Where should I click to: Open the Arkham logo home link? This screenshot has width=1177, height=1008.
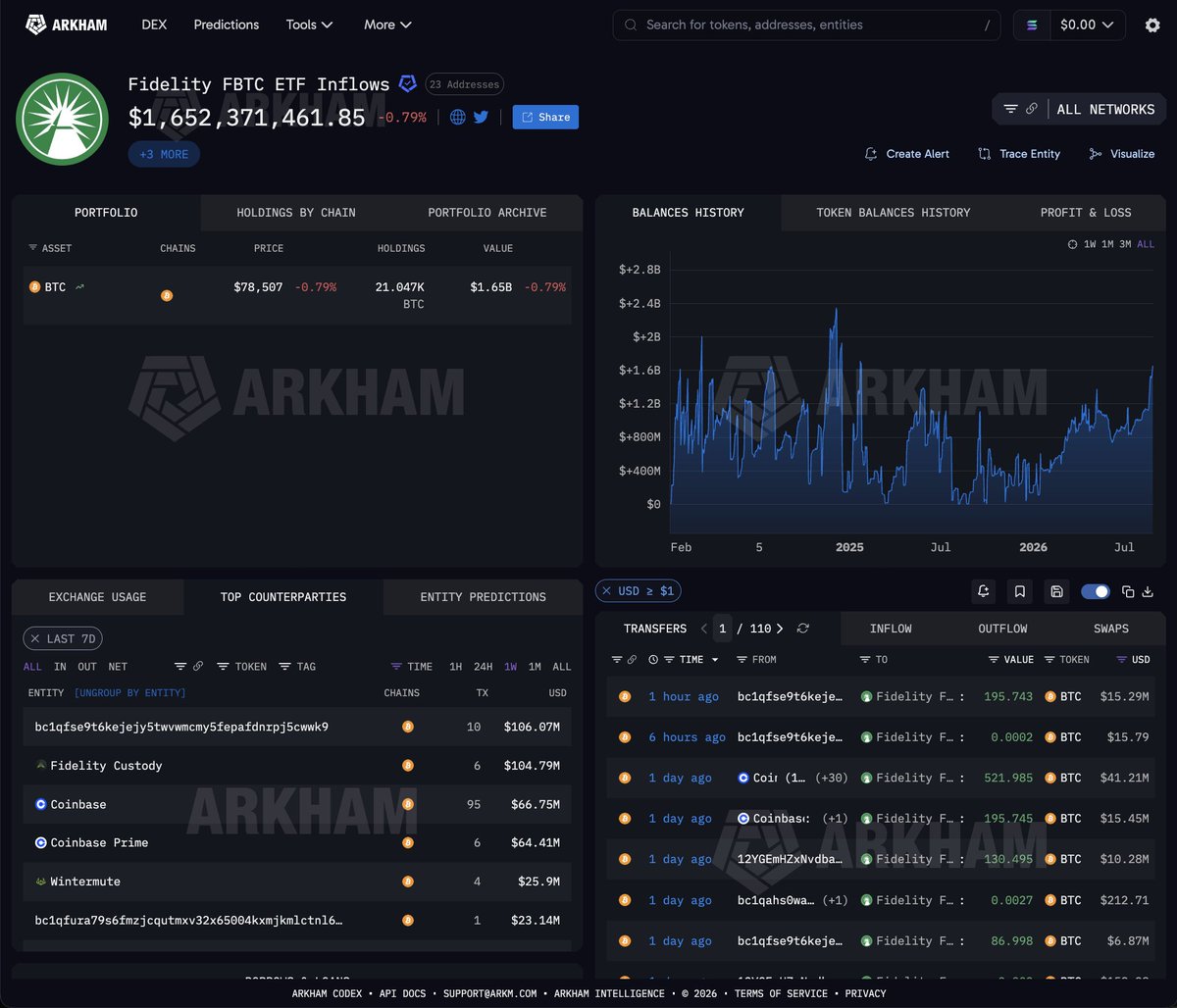[66, 25]
